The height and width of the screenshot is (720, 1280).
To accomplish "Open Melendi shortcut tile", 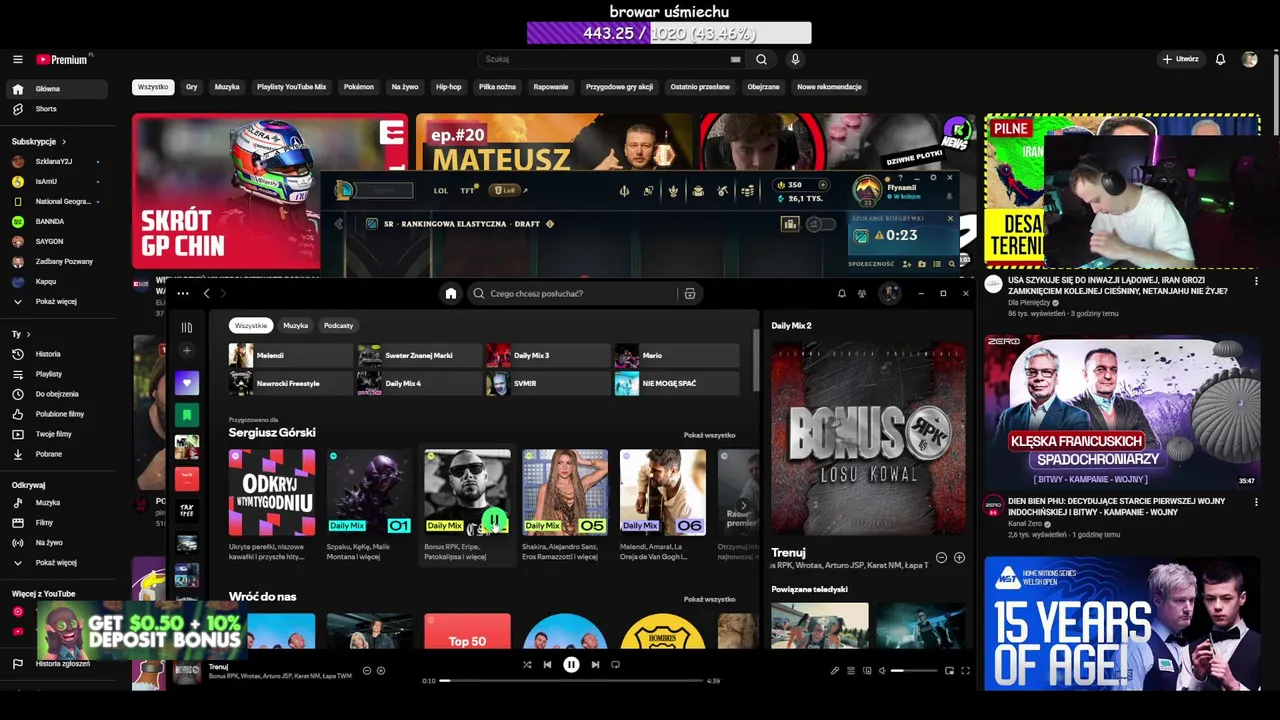I will [290, 355].
